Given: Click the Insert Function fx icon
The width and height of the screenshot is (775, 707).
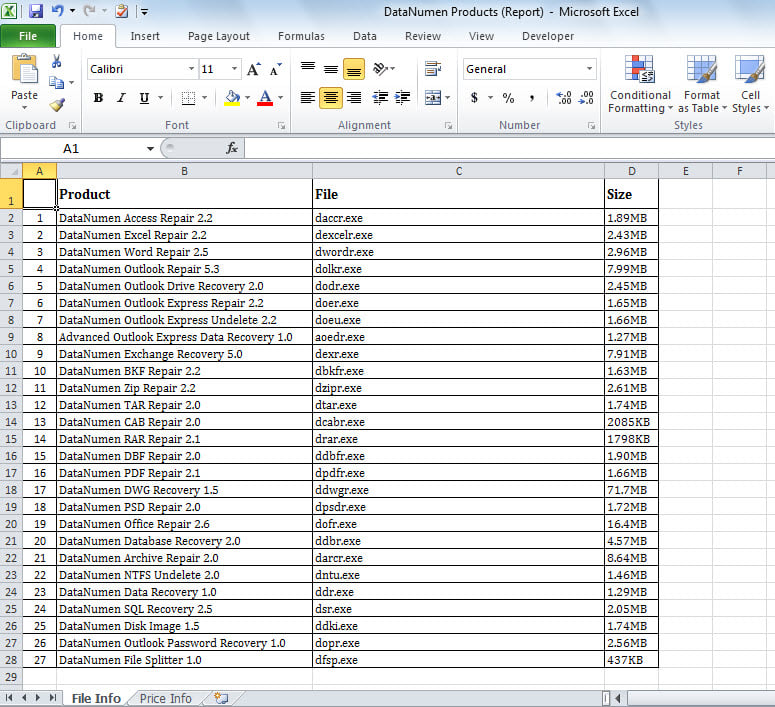Looking at the screenshot, I should tap(232, 148).
